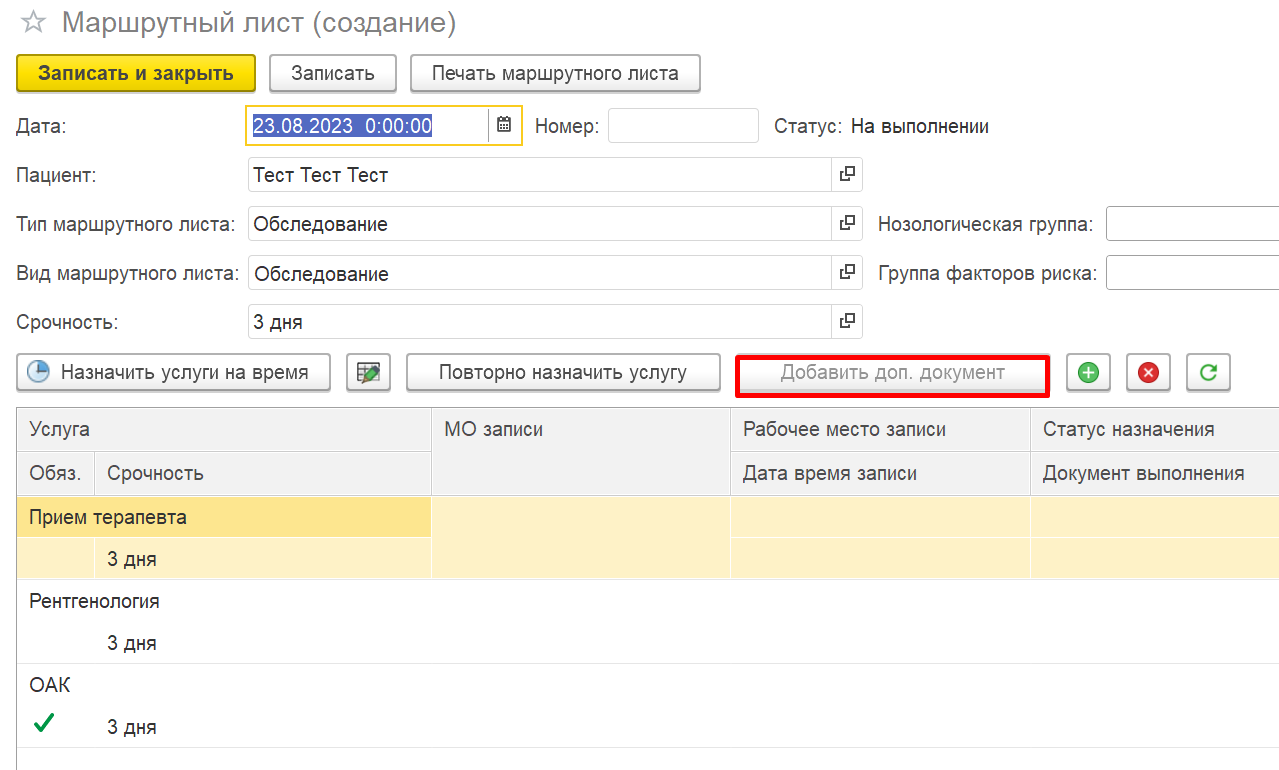Screen dimensions: 1279x770
Task: Open Вид маршрутного листа selection button
Action: (x=846, y=273)
